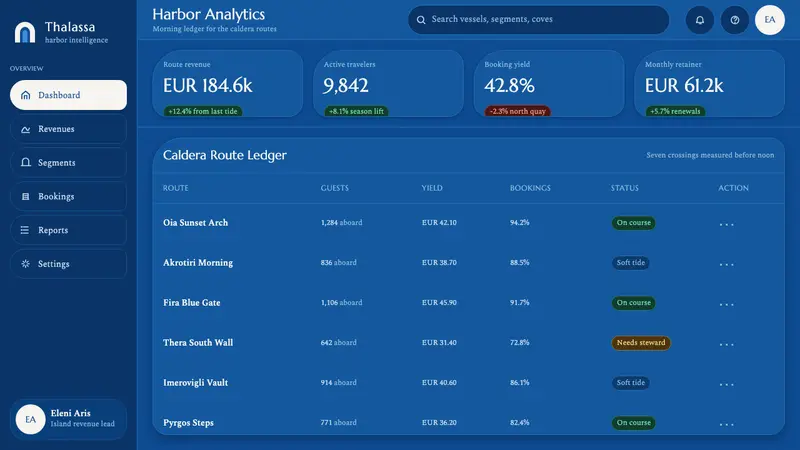The image size is (800, 450).
Task: Click +8.1% season lift badge
Action: [x=356, y=111]
